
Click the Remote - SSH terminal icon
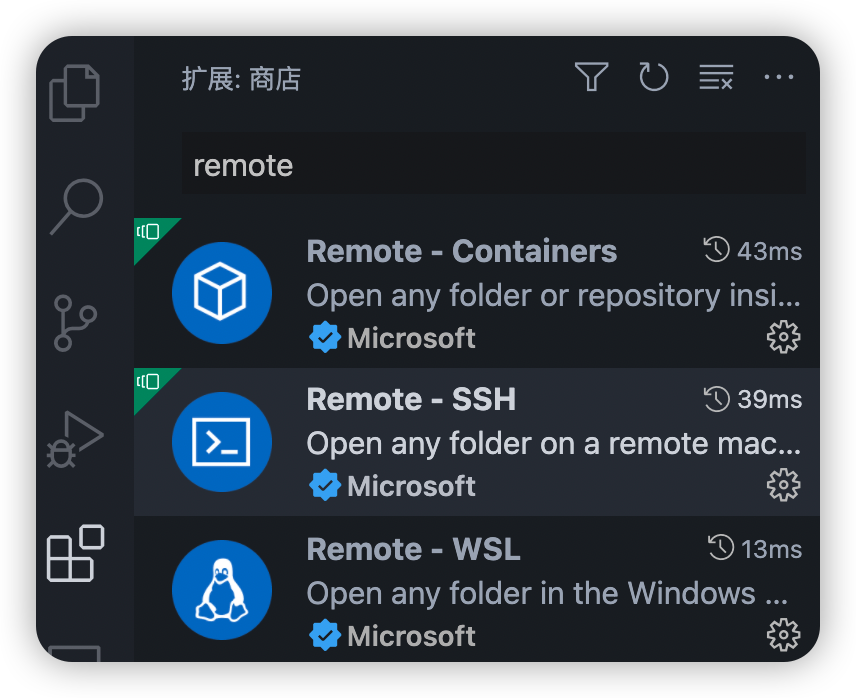[x=221, y=440]
